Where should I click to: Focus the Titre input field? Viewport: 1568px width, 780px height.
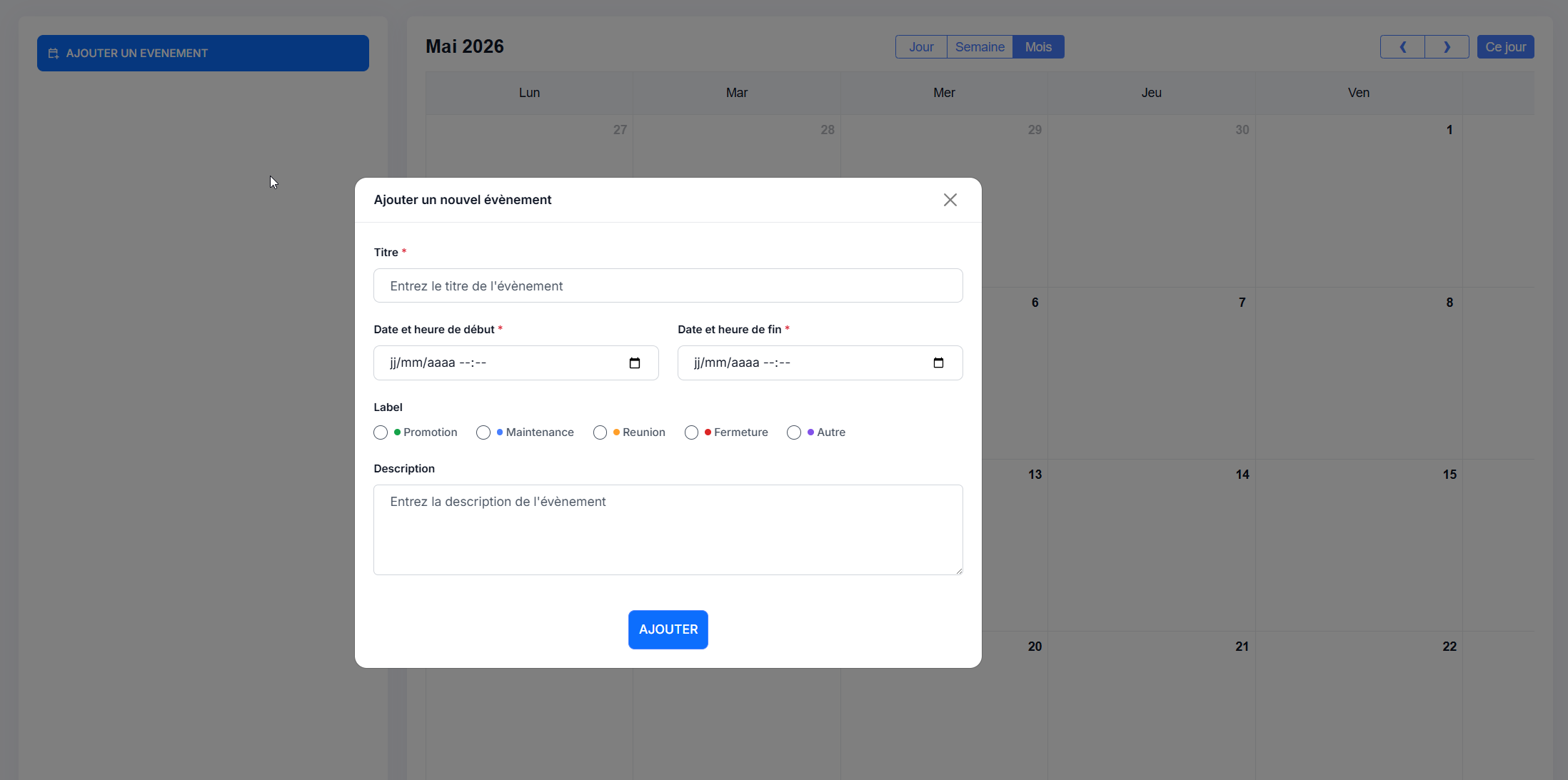pyautogui.click(x=668, y=285)
